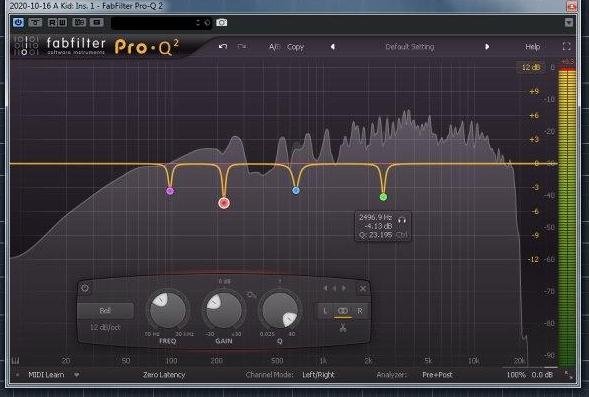Image resolution: width=589 pixels, height=397 pixels.
Task: Load previous preset with left arrow
Action: [x=332, y=47]
